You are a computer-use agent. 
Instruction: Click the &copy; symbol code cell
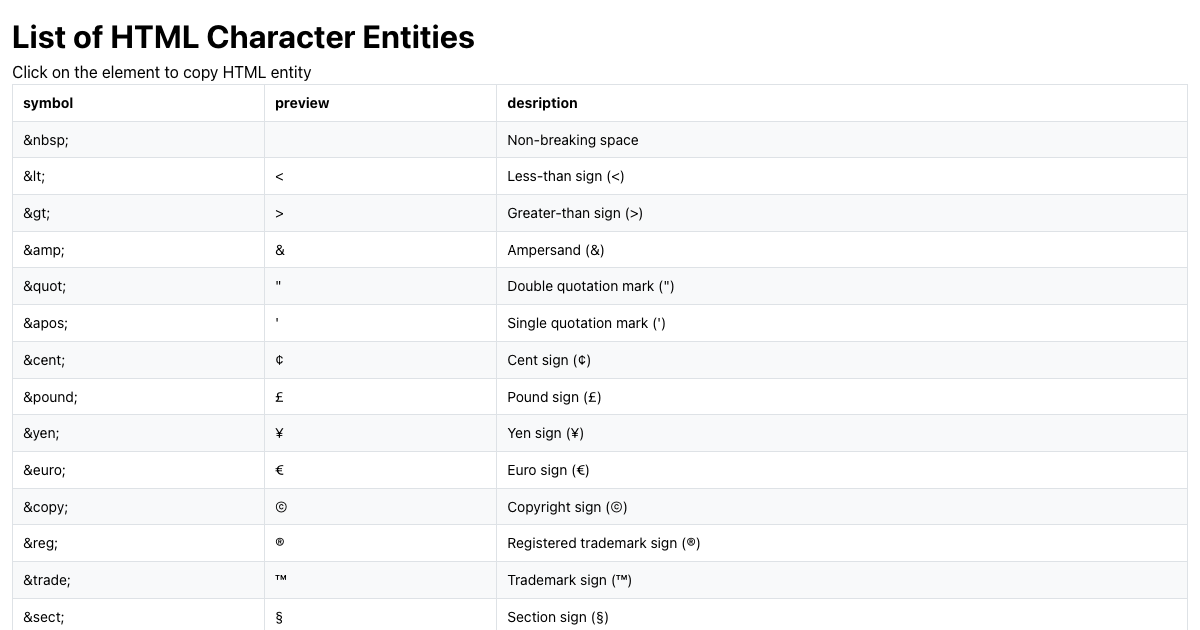(46, 507)
